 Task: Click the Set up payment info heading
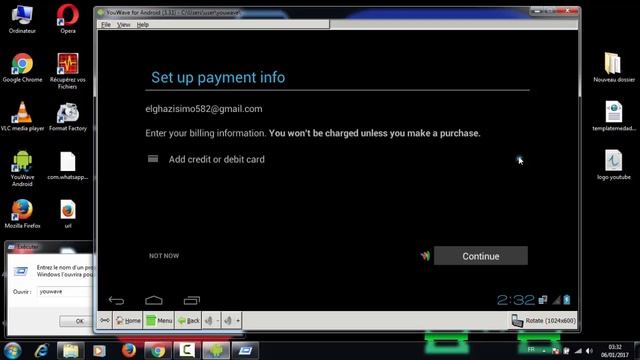tap(218, 77)
